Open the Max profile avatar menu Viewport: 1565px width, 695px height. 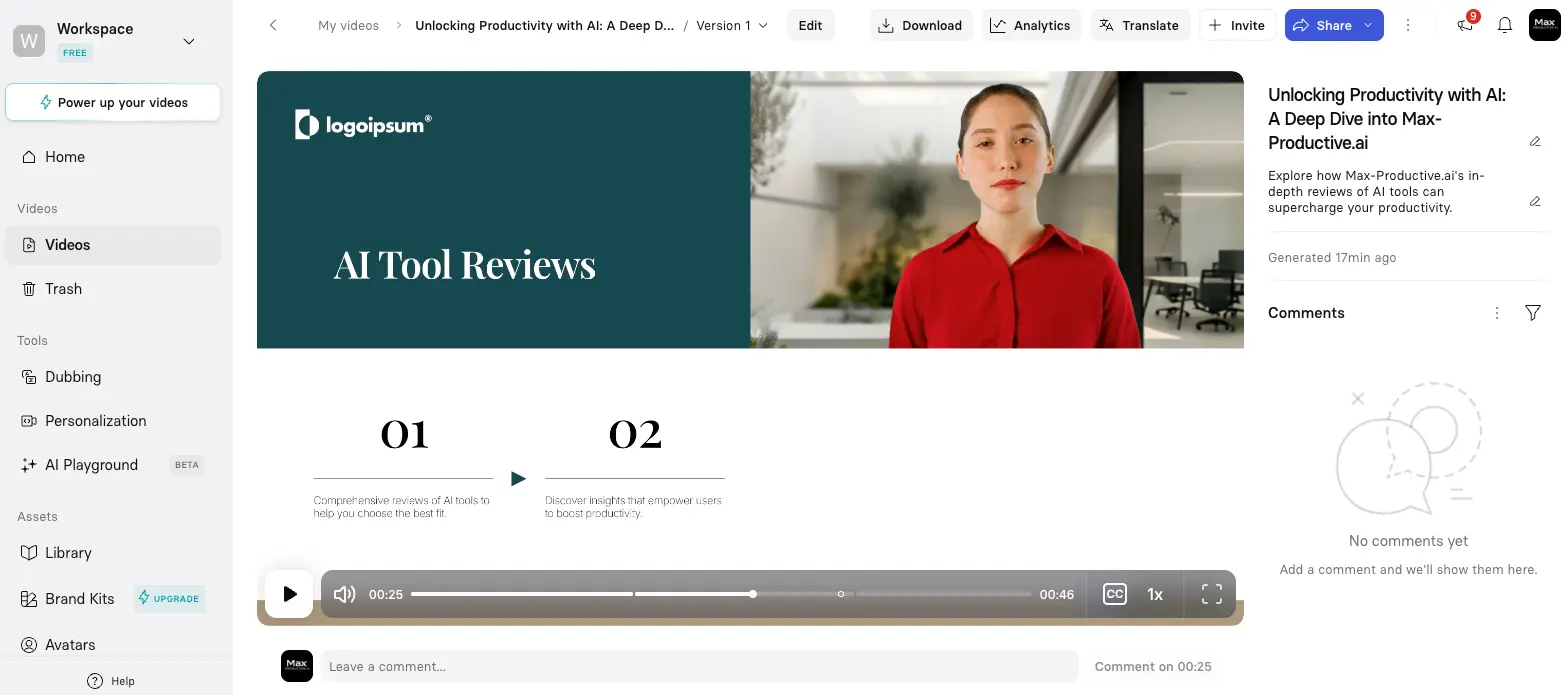[x=1544, y=25]
